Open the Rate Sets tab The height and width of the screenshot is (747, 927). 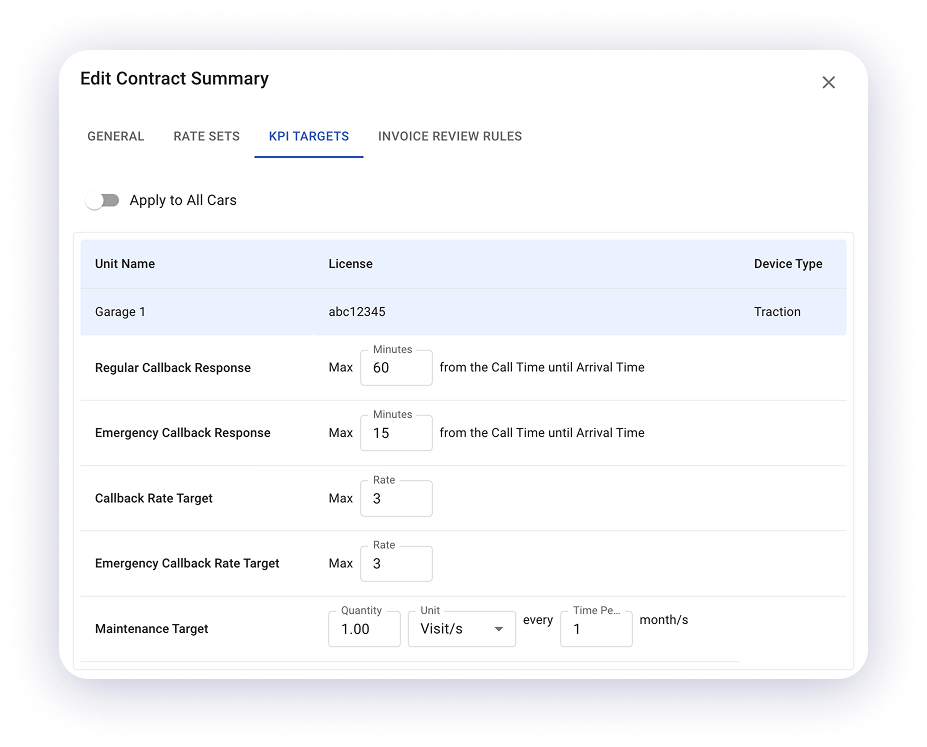point(206,137)
